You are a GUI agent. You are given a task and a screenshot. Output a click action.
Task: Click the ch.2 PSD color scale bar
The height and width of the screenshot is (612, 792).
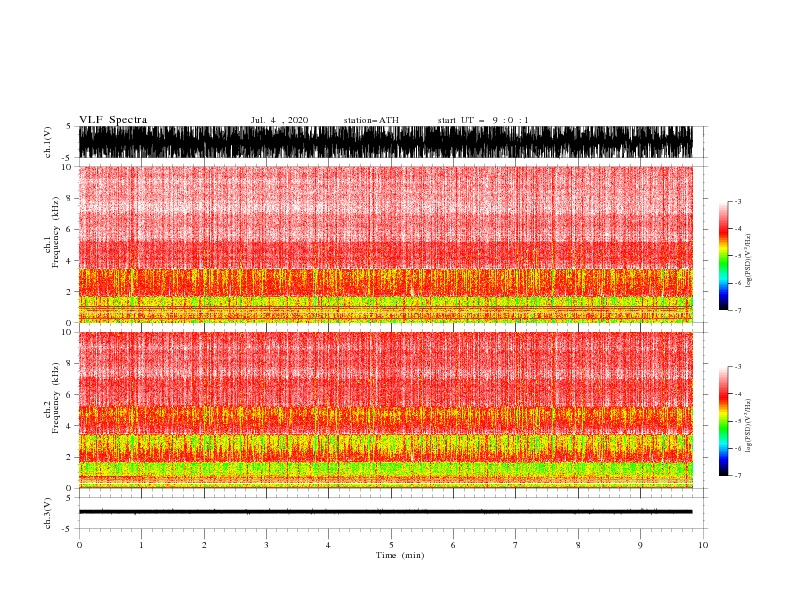(723, 421)
